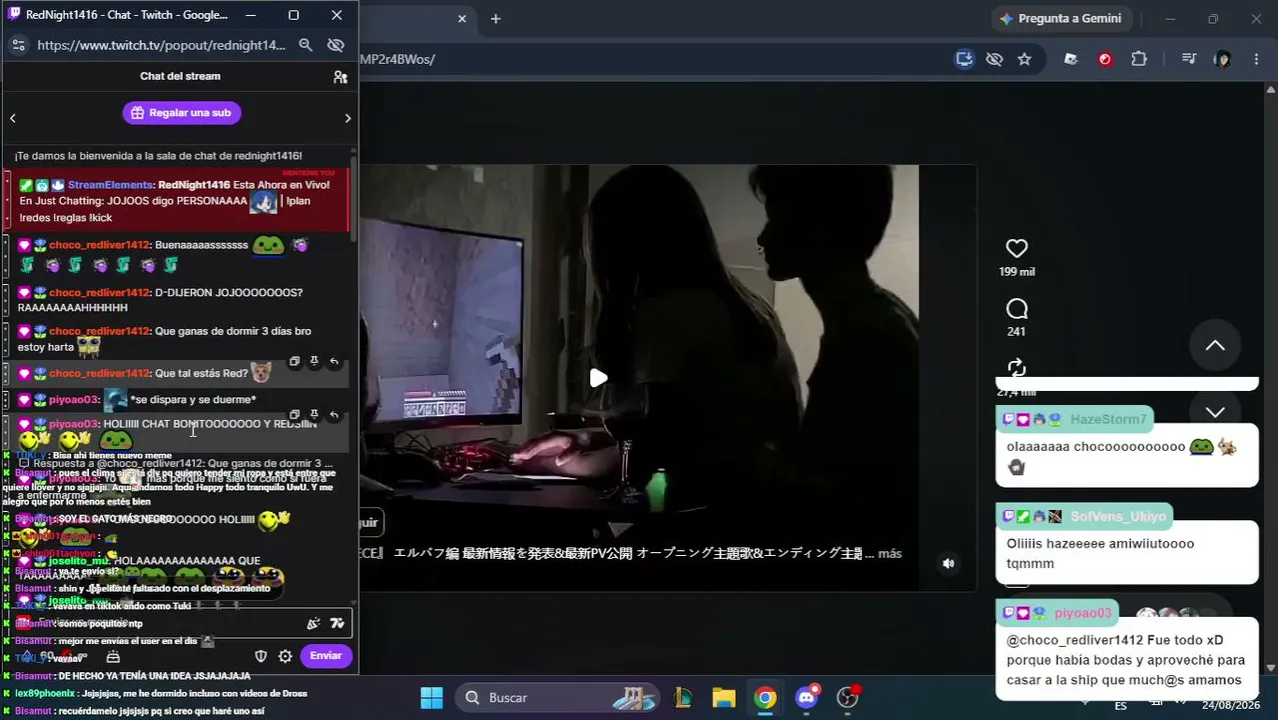Open the Twitch chat community members icon
Viewport: 1278px width, 720px height.
coord(340,77)
